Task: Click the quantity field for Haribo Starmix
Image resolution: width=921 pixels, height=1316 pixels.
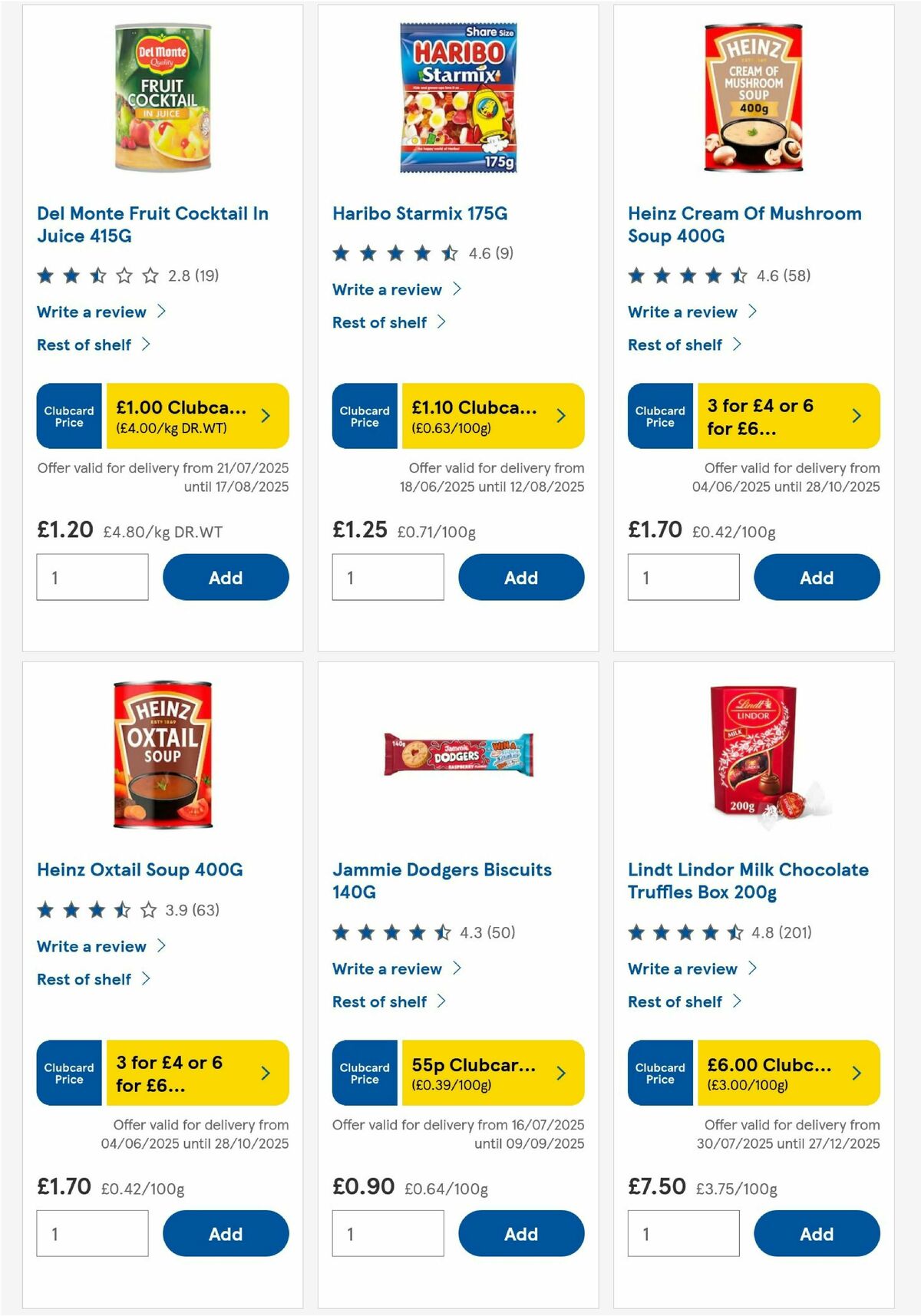Action: click(388, 577)
